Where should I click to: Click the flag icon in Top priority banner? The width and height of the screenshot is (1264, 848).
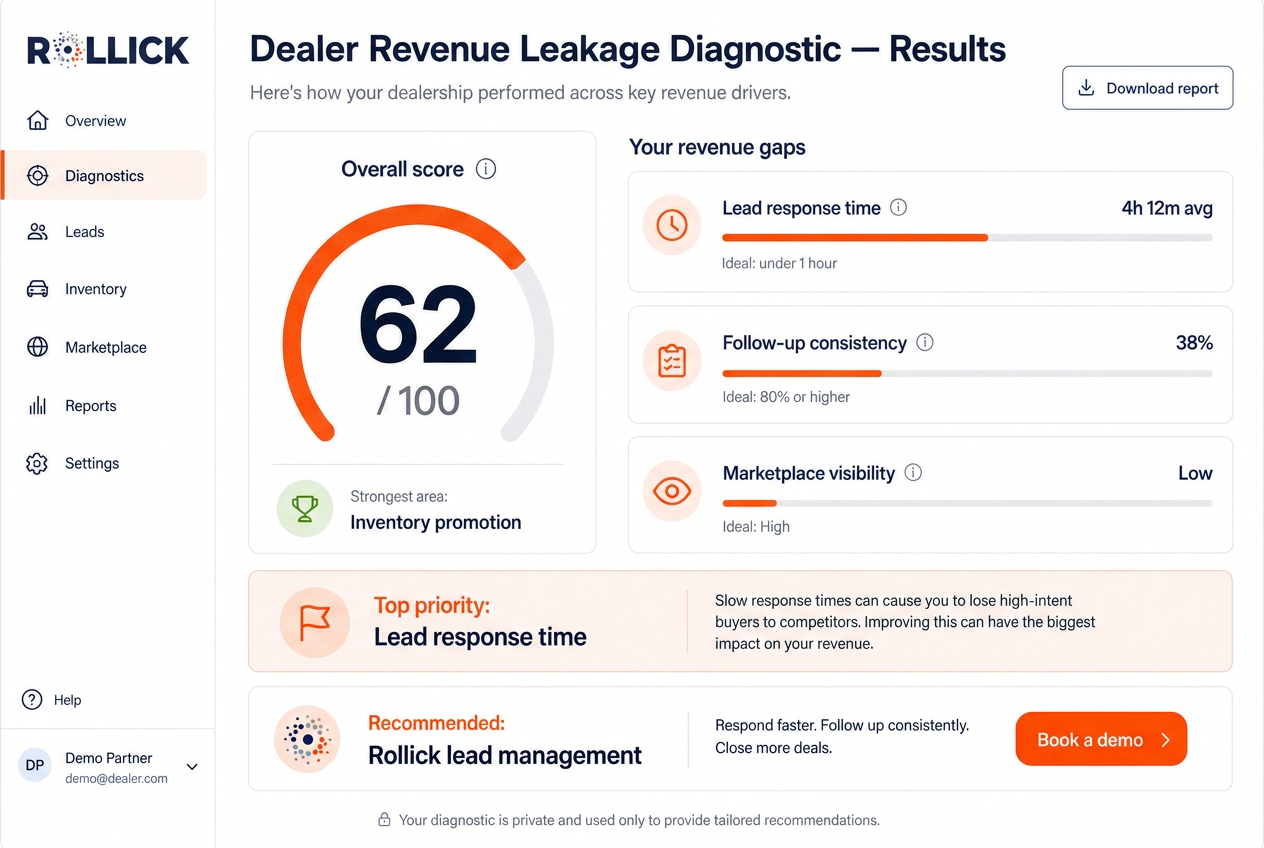[315, 622]
